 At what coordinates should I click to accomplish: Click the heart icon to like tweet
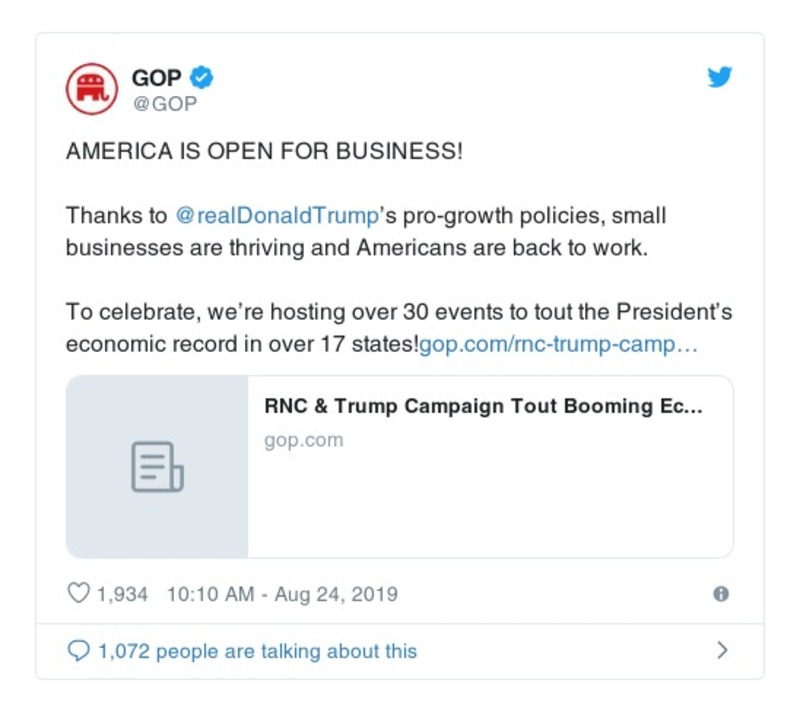78,593
